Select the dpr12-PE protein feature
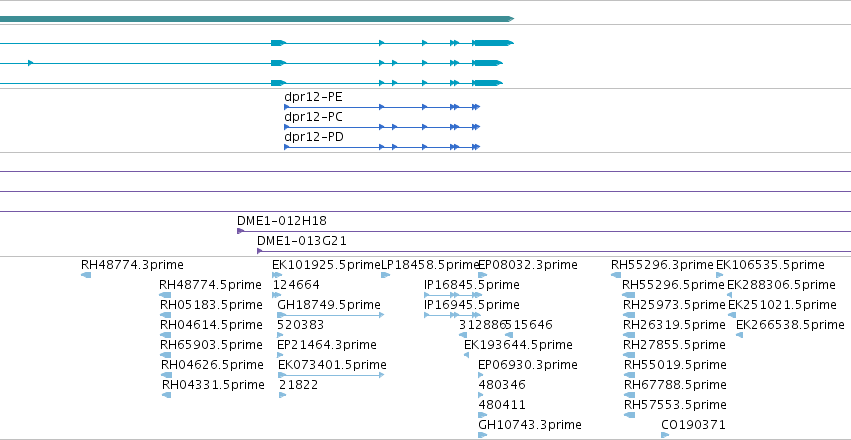 pyautogui.click(x=382, y=107)
